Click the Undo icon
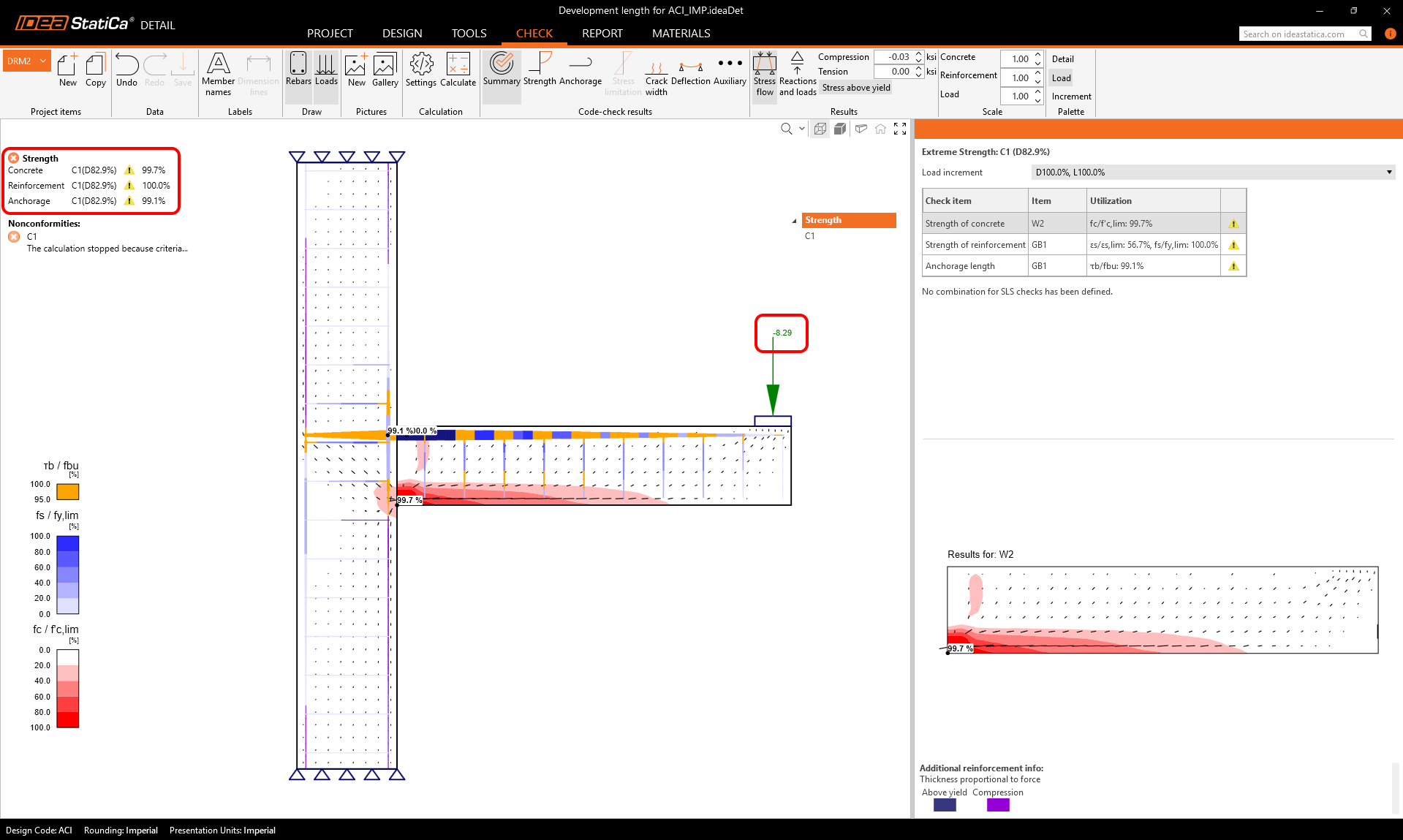The image size is (1403, 840). pyautogui.click(x=126, y=70)
